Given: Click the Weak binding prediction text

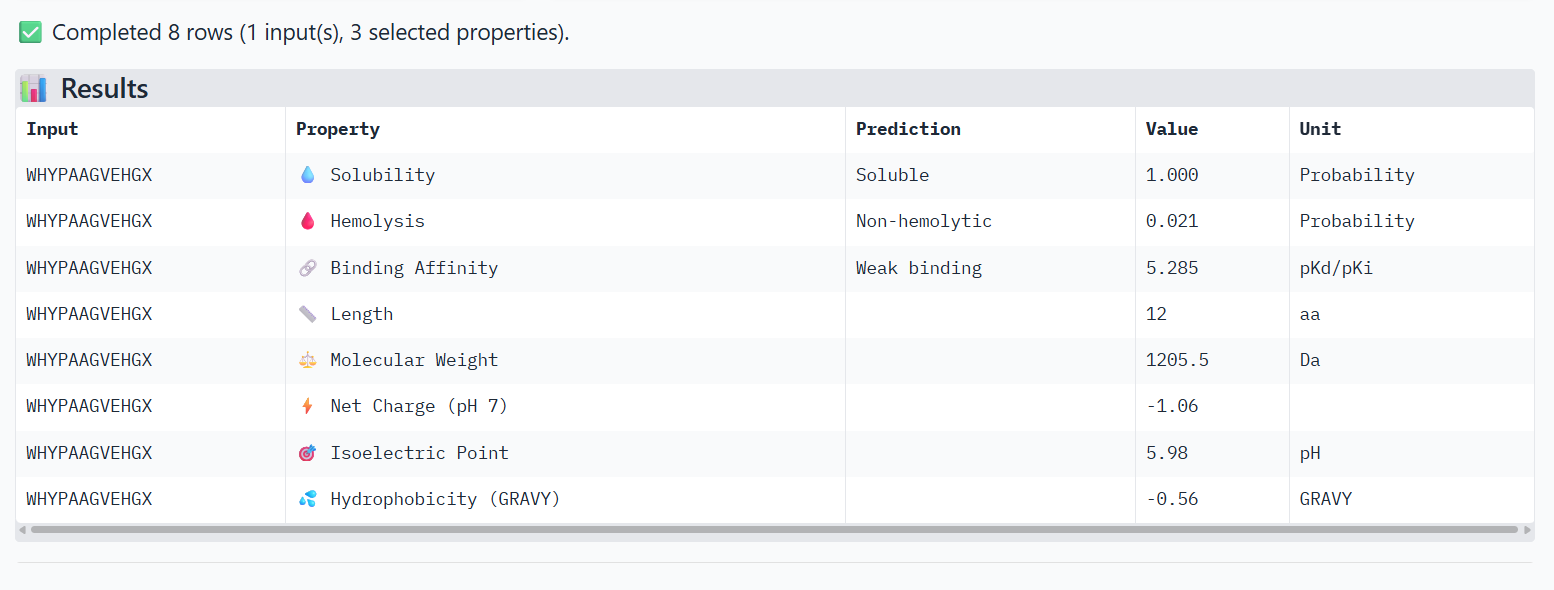Looking at the screenshot, I should pos(918,267).
